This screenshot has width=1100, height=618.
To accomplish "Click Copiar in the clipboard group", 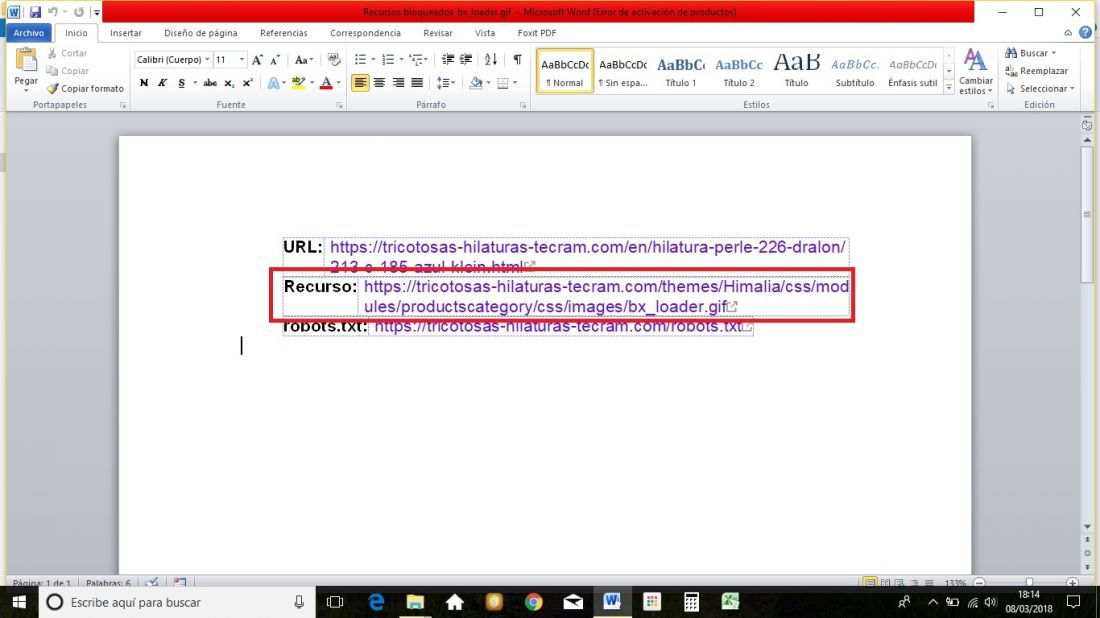I will 68,71.
